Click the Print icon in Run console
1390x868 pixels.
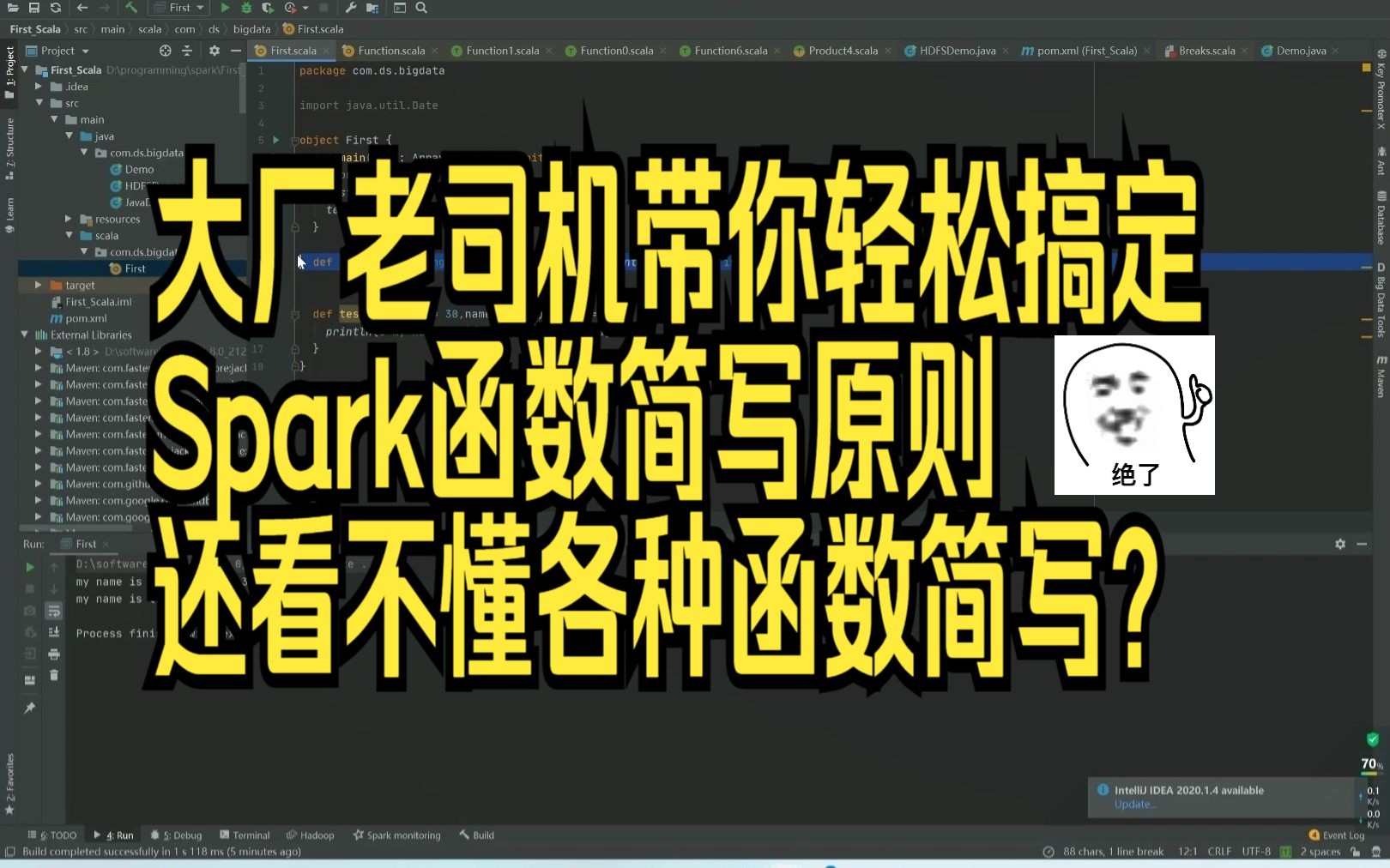pos(54,654)
